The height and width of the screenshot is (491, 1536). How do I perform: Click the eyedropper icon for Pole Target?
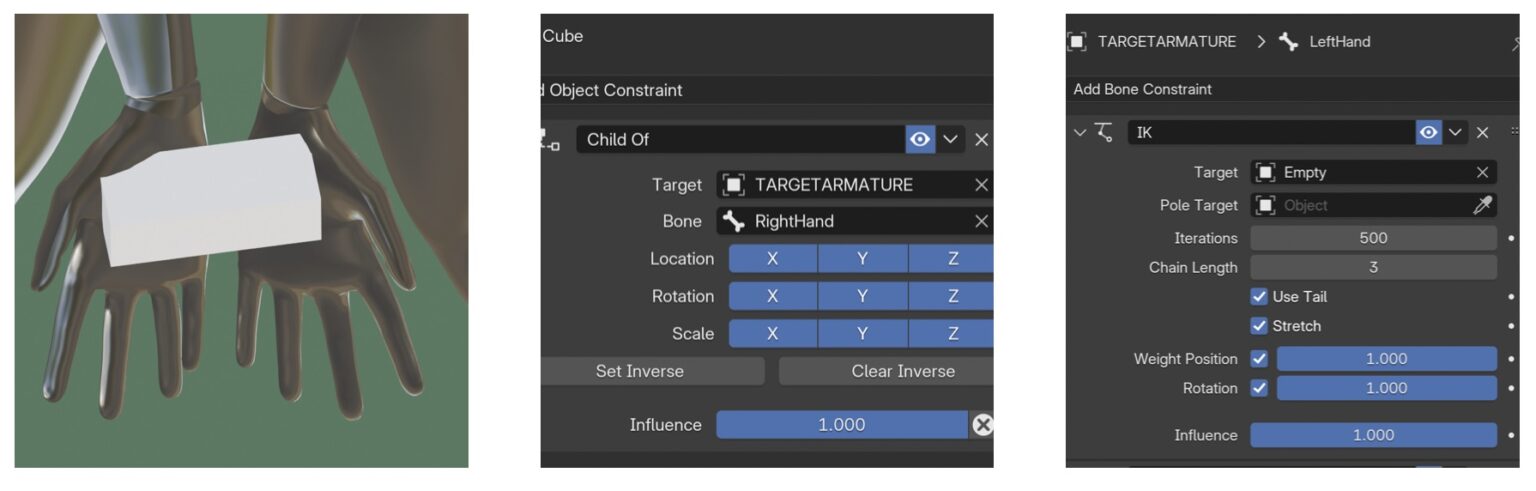pyautogui.click(x=1482, y=205)
